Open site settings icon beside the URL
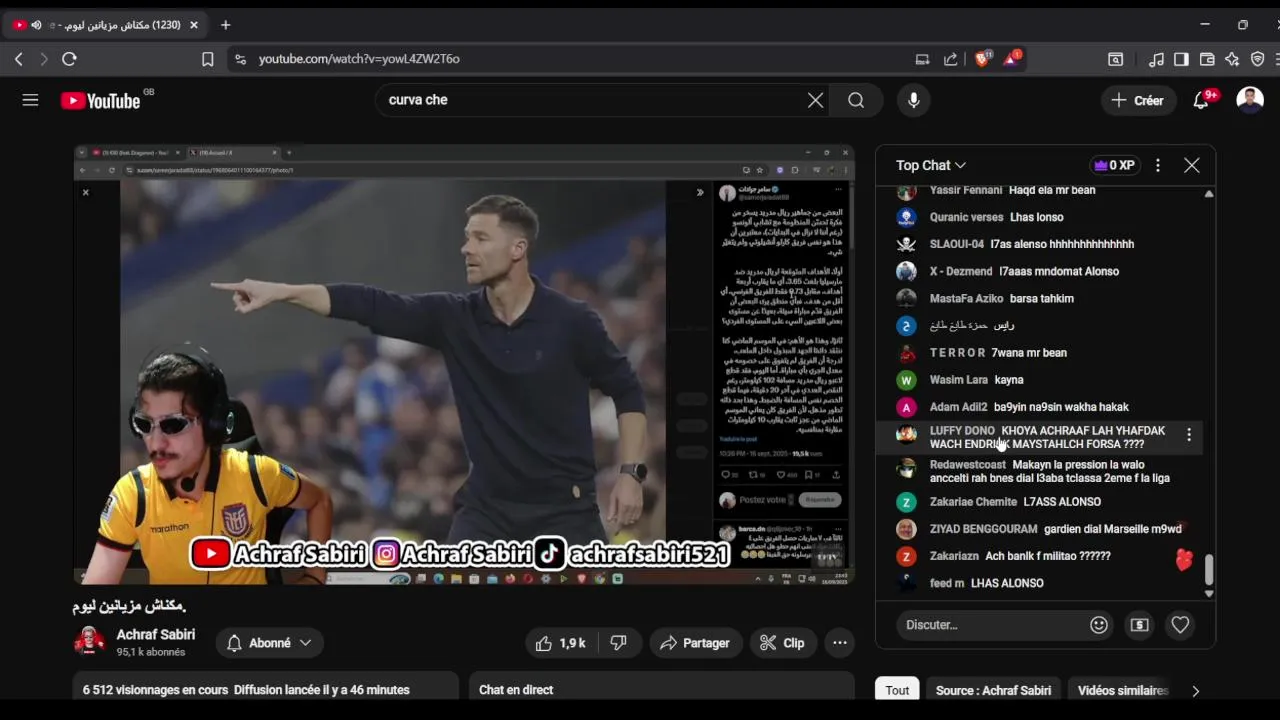The width and height of the screenshot is (1280, 720). click(x=240, y=59)
